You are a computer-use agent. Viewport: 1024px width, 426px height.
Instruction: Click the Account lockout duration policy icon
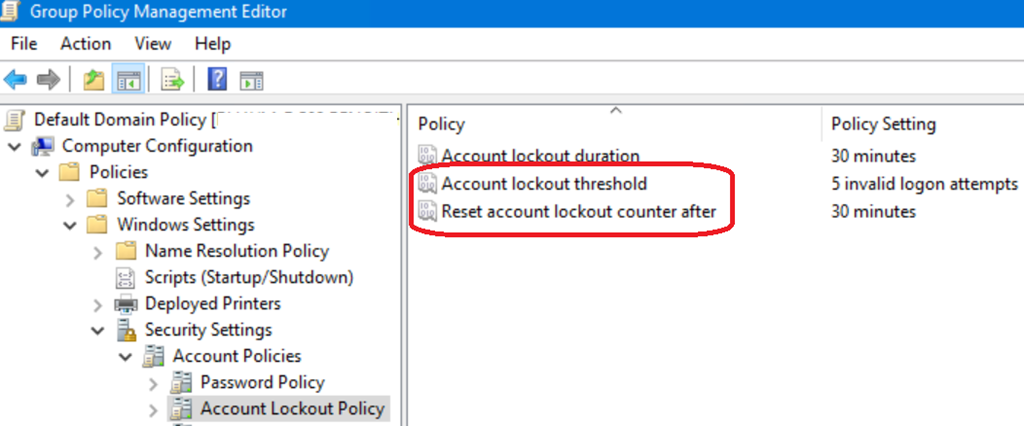click(x=428, y=156)
